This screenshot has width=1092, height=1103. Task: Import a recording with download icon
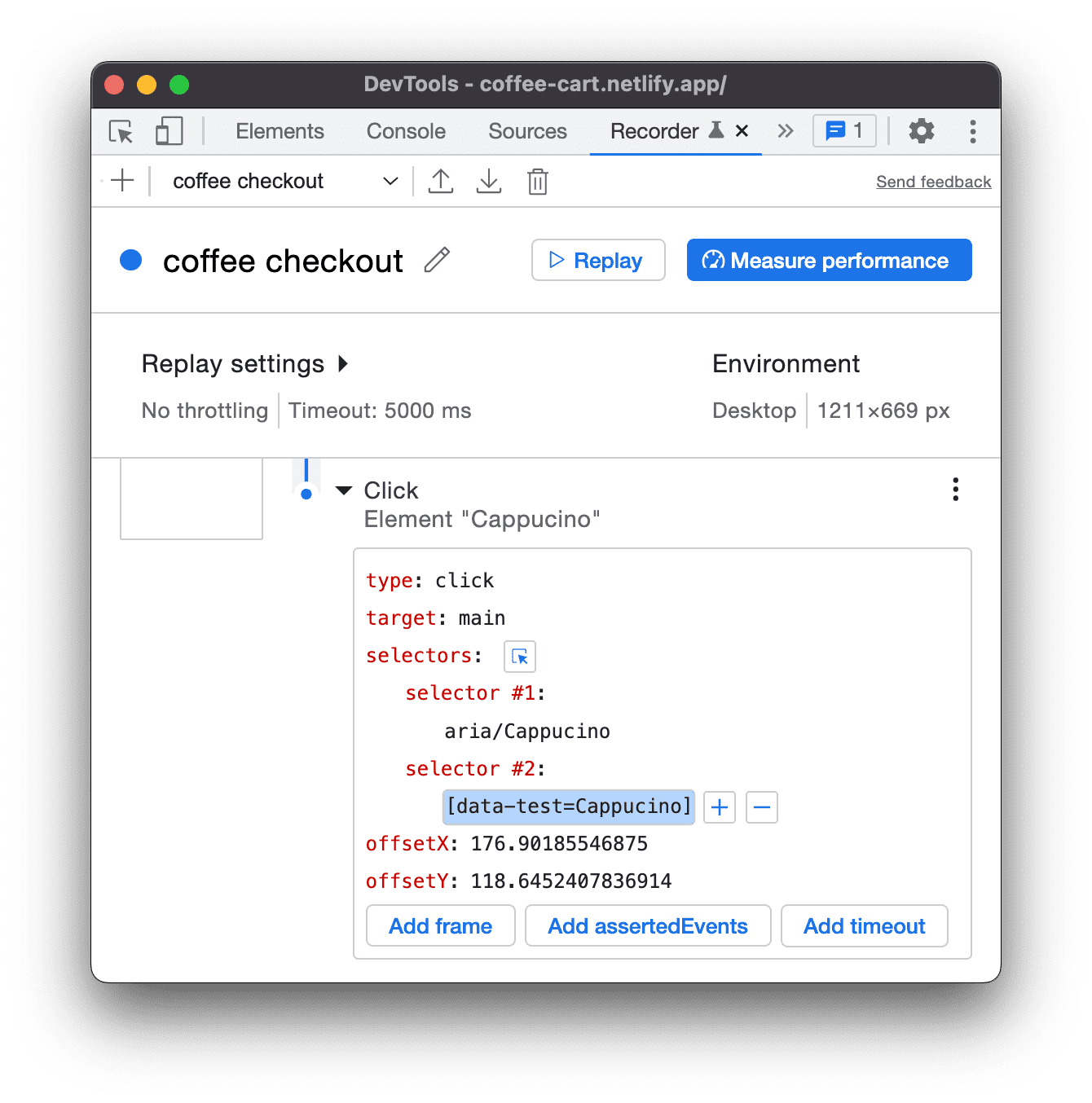pyautogui.click(x=489, y=181)
